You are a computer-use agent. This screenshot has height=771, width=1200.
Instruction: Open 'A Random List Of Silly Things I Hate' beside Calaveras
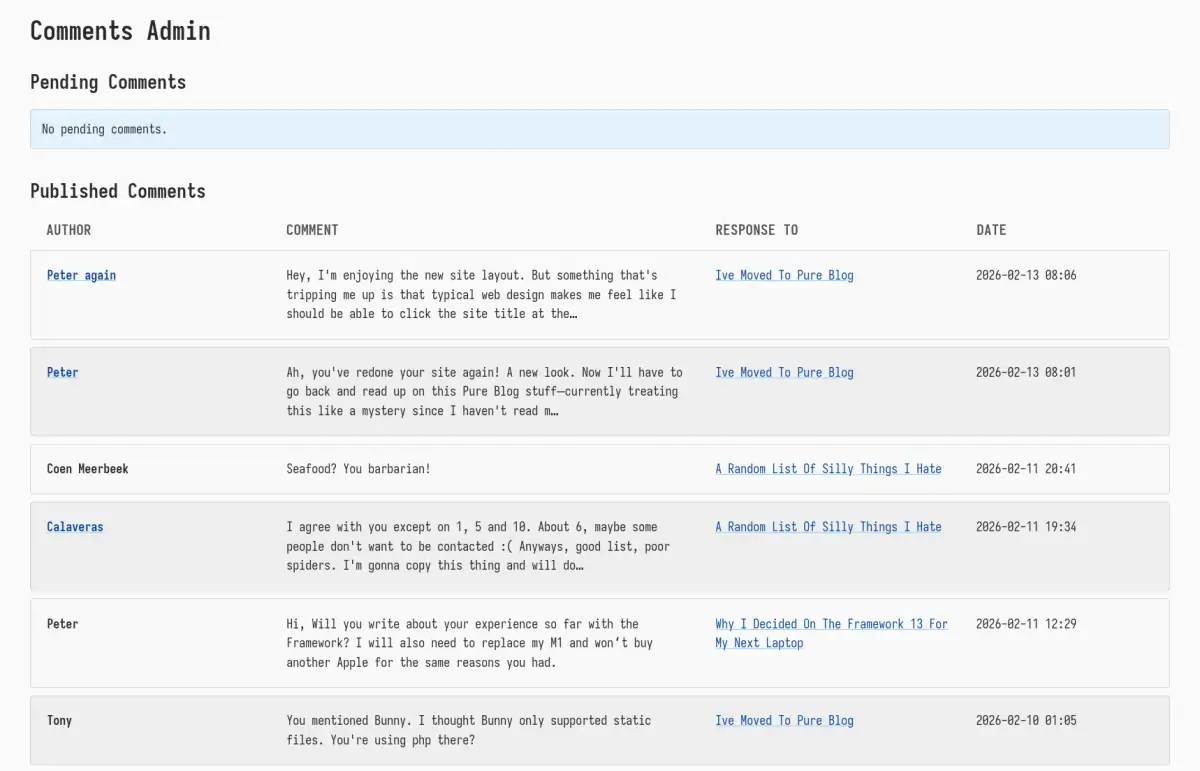click(828, 527)
